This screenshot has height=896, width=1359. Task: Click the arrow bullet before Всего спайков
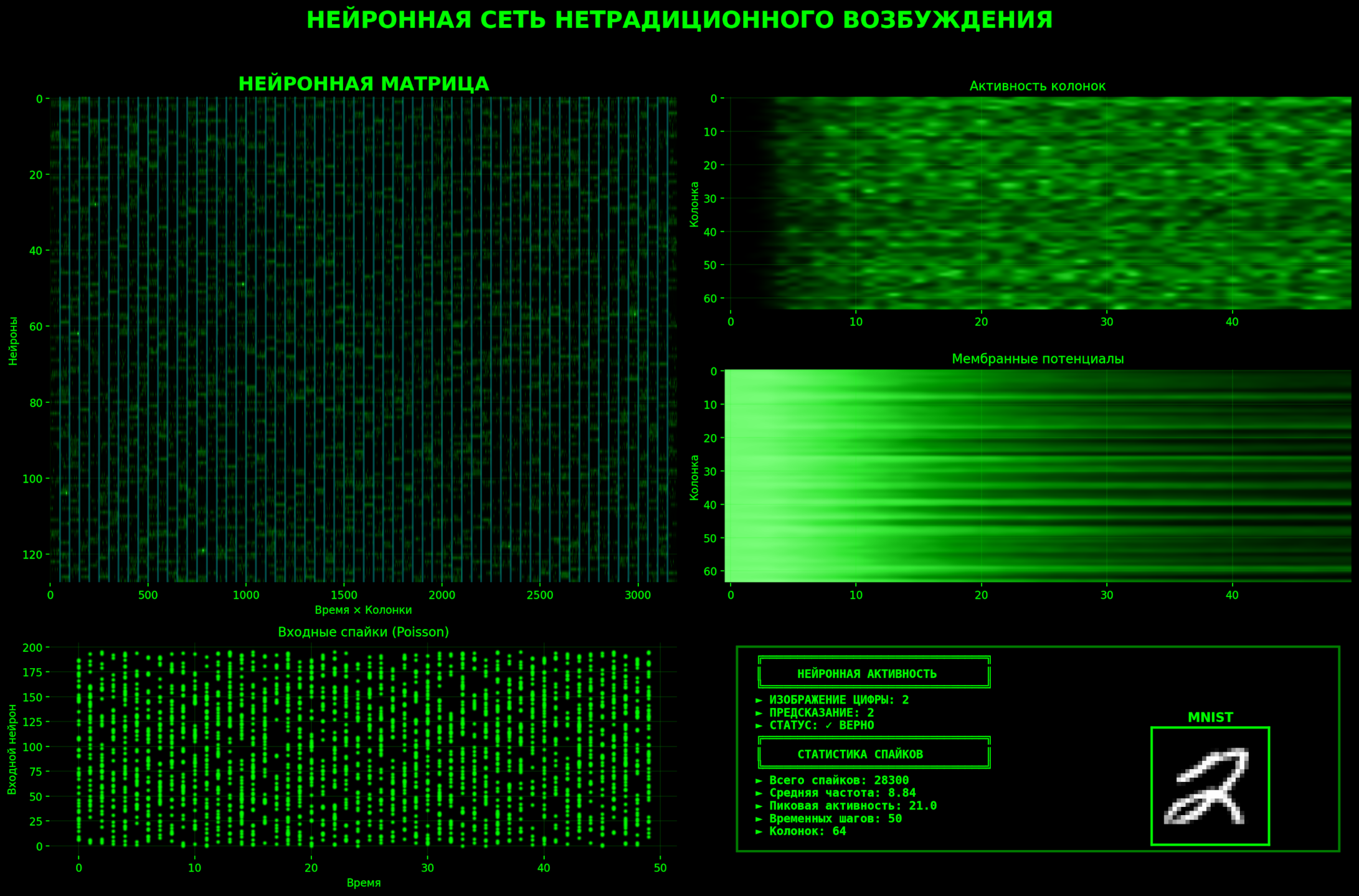point(759,781)
